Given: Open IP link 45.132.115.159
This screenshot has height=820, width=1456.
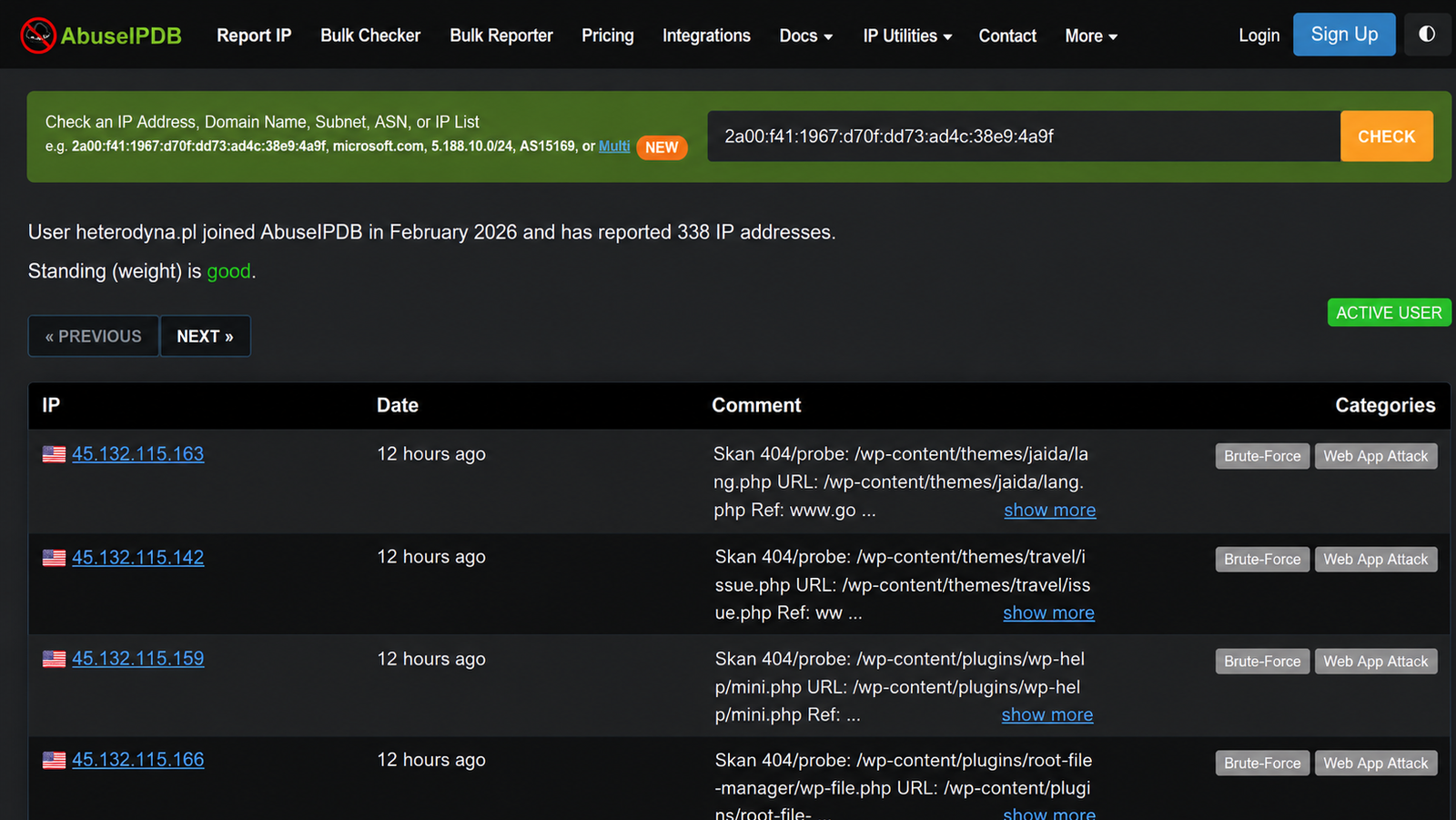Looking at the screenshot, I should pyautogui.click(x=138, y=659).
